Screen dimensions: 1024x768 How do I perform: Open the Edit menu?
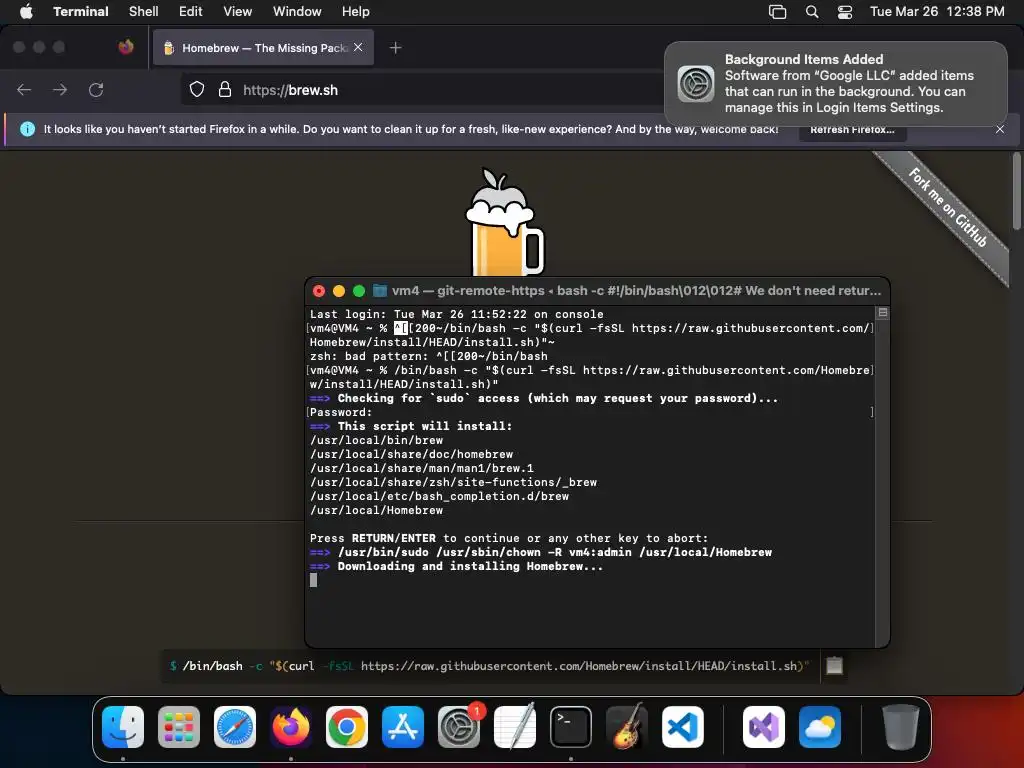coord(191,12)
